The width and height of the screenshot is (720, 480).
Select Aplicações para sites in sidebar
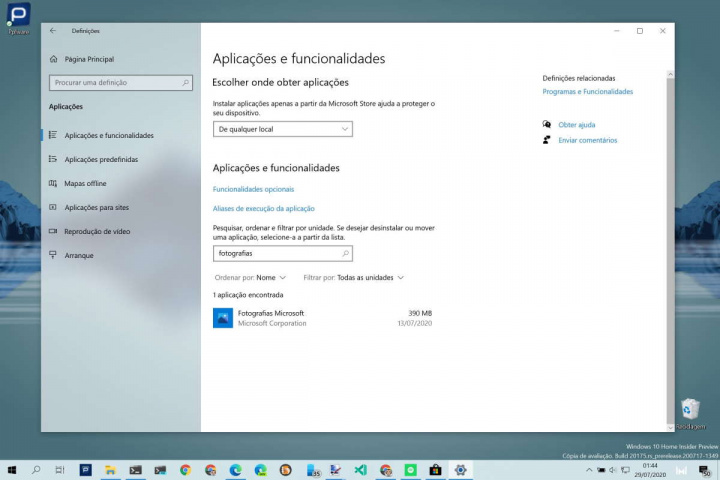click(x=96, y=207)
